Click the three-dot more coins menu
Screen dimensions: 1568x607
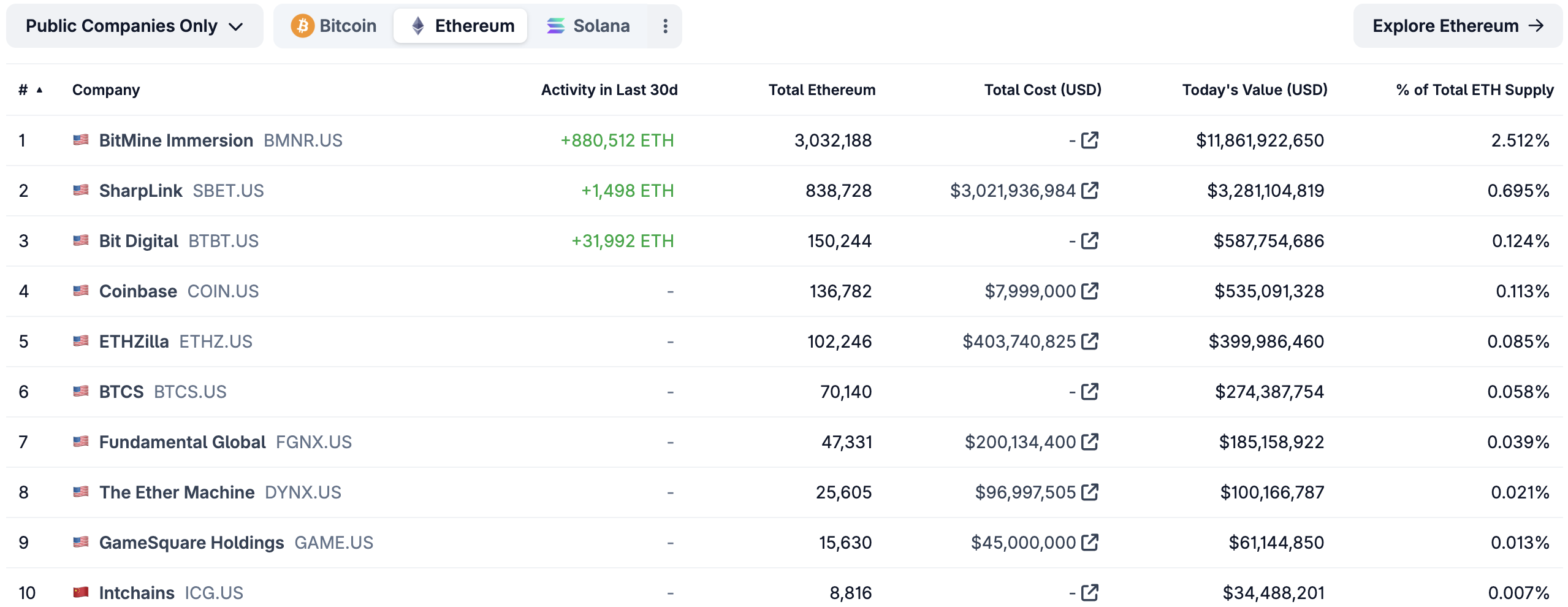click(x=665, y=26)
